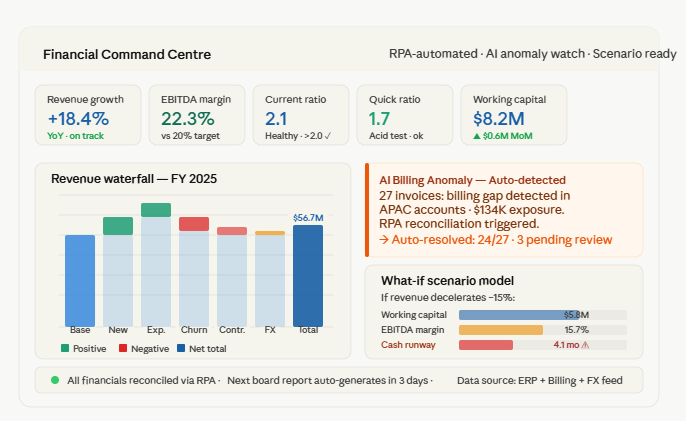686x421 pixels.
Task: Click the Quick ratio 1.7 card
Action: (x=405, y=115)
